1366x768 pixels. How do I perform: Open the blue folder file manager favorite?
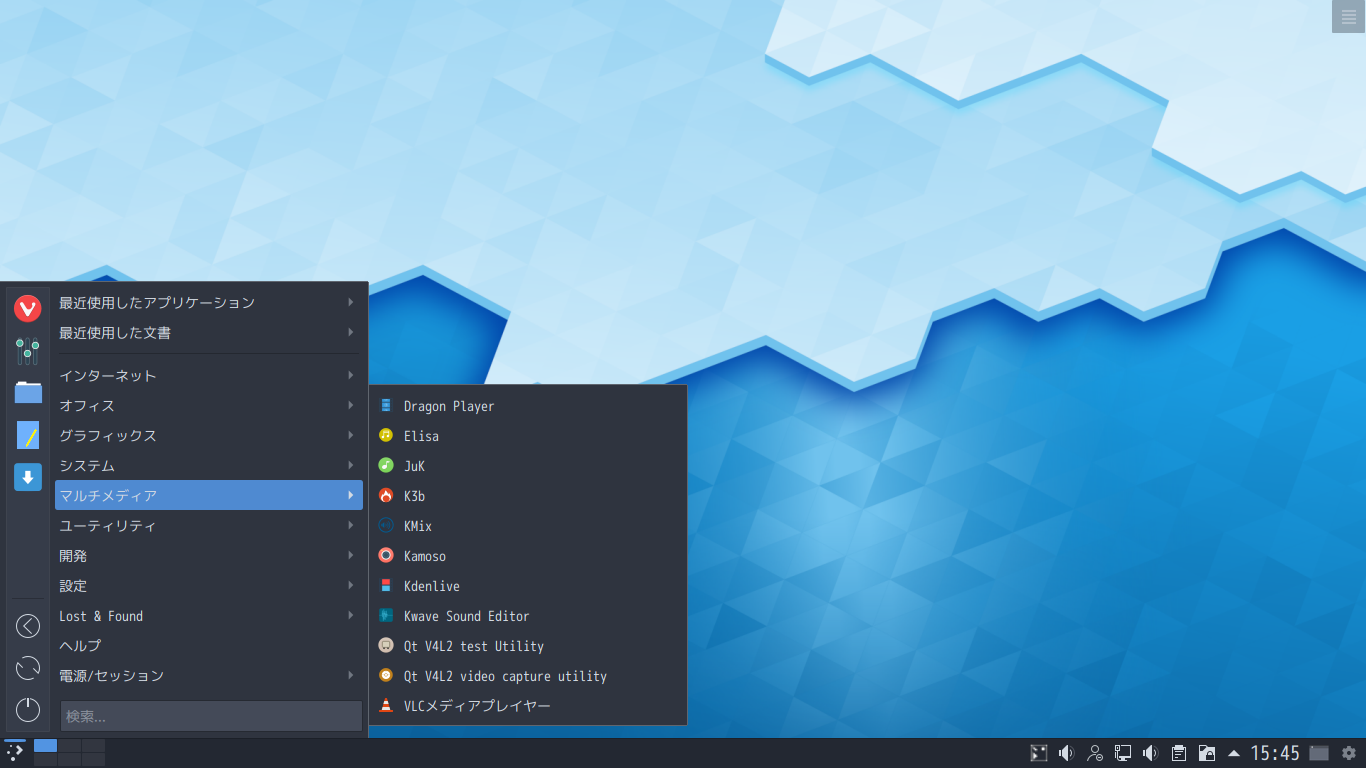(28, 392)
